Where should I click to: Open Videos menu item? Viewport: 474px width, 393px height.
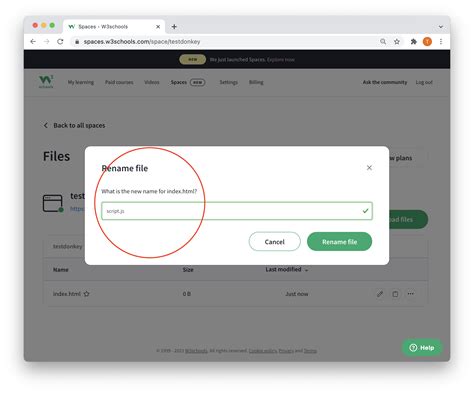(x=152, y=82)
